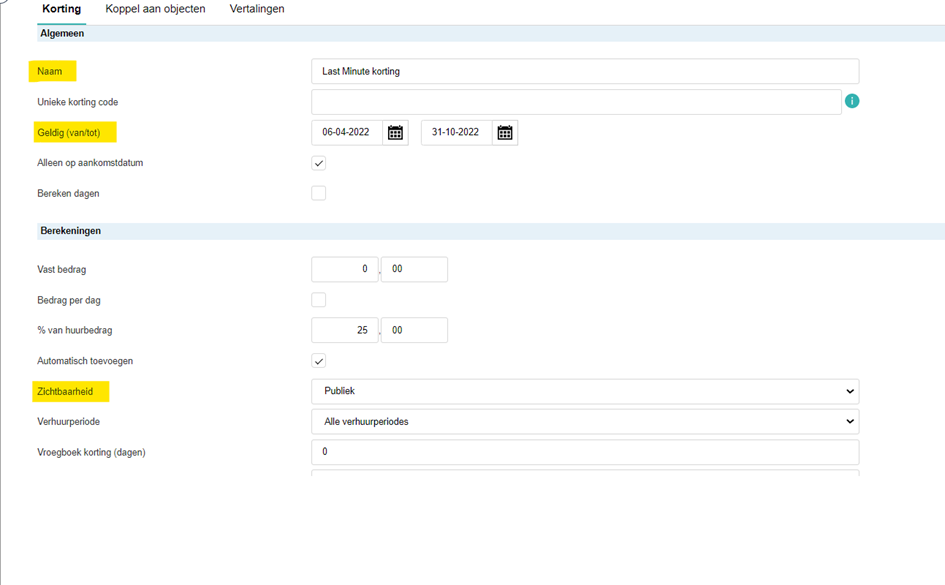Click the Vast bedrag decimals field
This screenshot has height=585, width=945.
point(414,269)
